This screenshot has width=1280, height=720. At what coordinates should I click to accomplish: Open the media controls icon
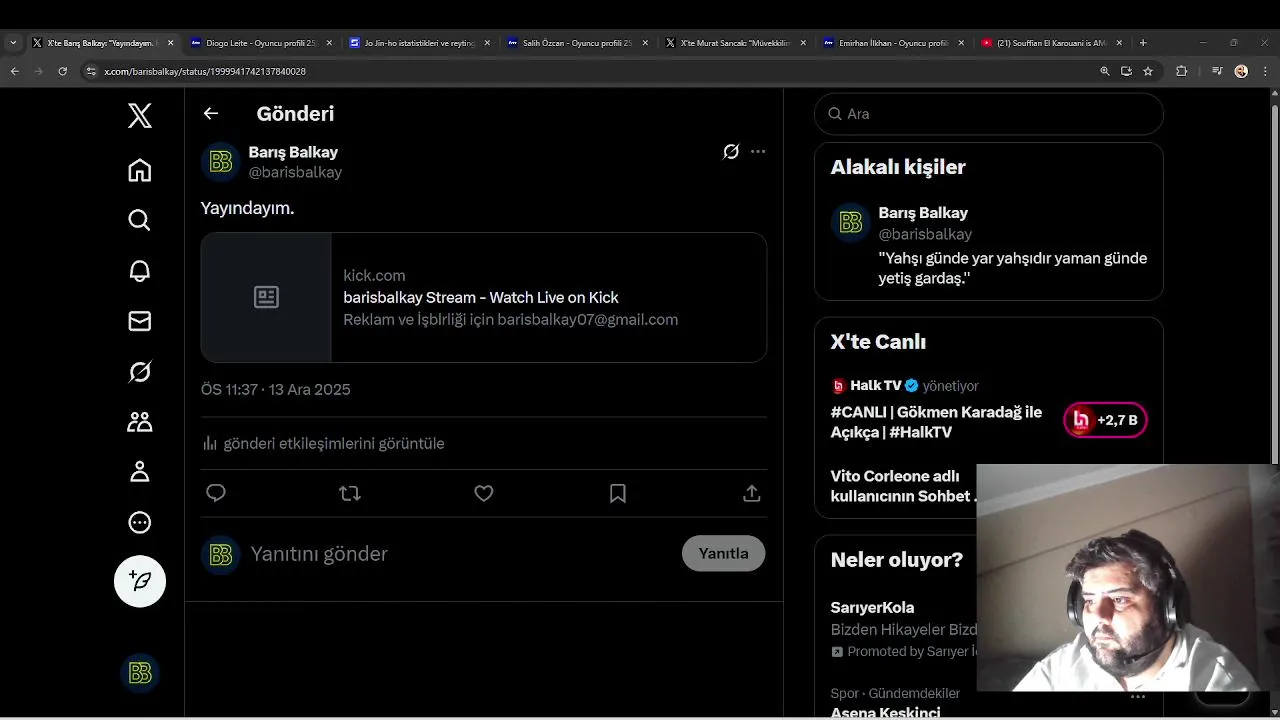(1216, 71)
